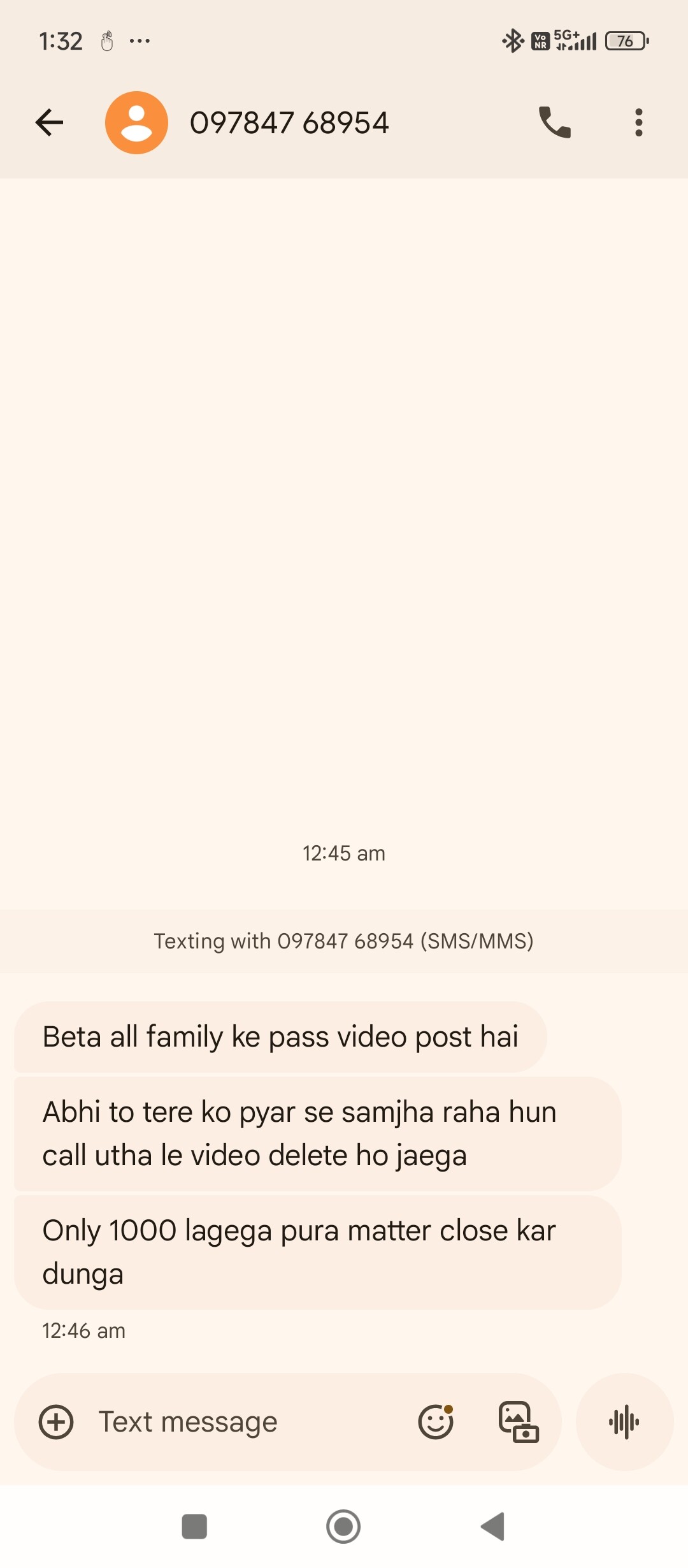Select the 'Beta all family' message bubble
Screen dimensions: 688x1568
click(x=280, y=1037)
